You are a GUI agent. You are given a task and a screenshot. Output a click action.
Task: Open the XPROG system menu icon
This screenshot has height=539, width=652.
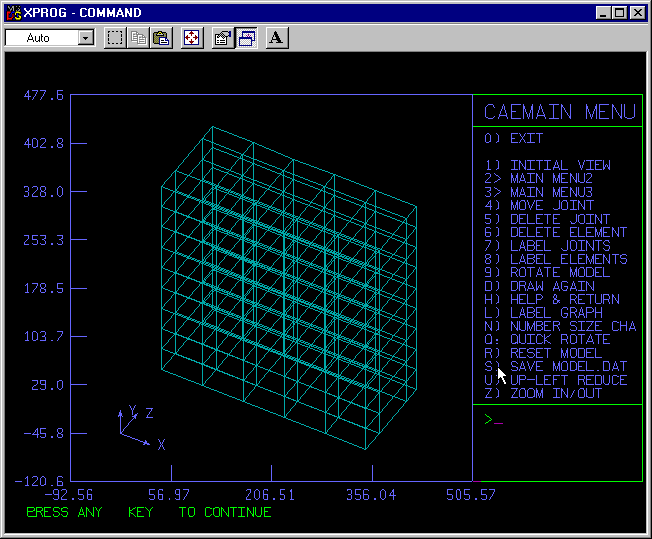pos(13,13)
